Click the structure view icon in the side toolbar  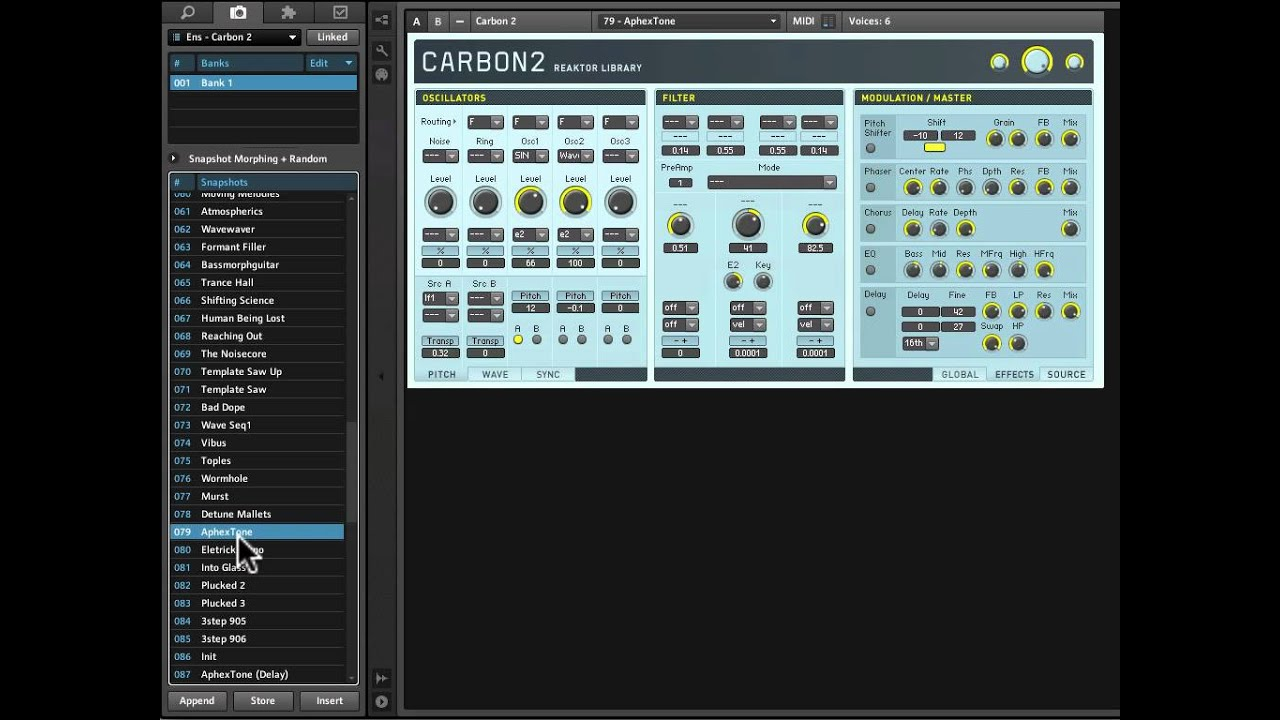(x=381, y=20)
